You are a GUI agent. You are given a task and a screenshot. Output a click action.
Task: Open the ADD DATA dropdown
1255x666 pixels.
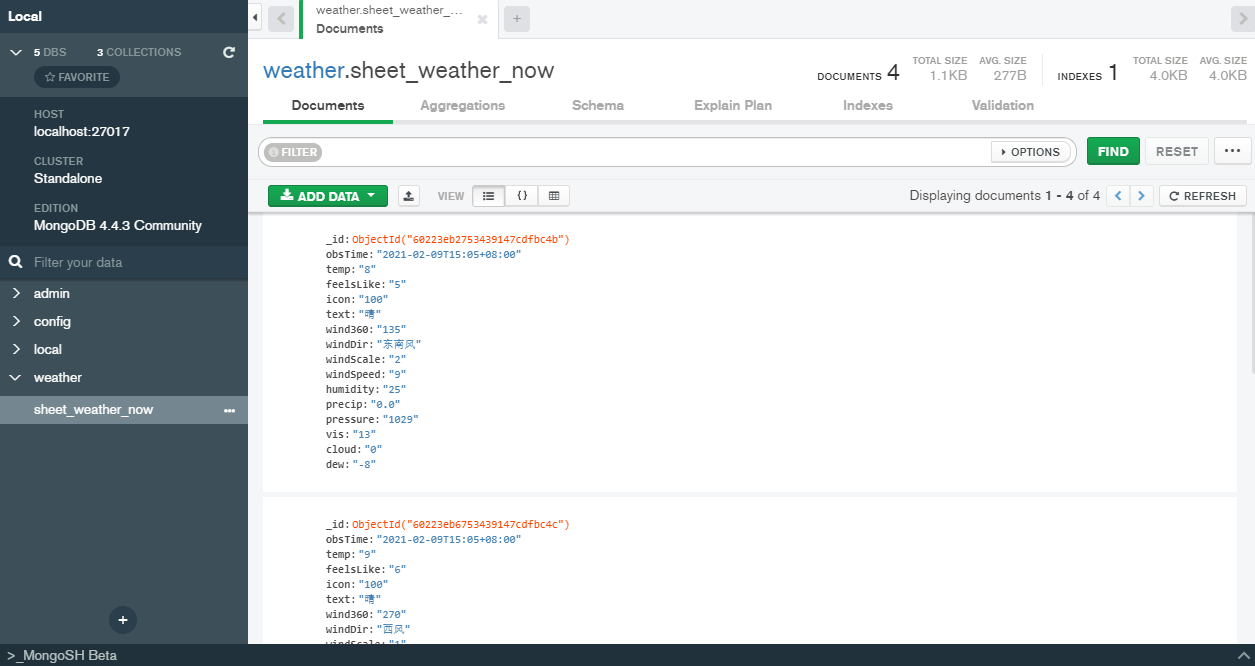coord(328,196)
